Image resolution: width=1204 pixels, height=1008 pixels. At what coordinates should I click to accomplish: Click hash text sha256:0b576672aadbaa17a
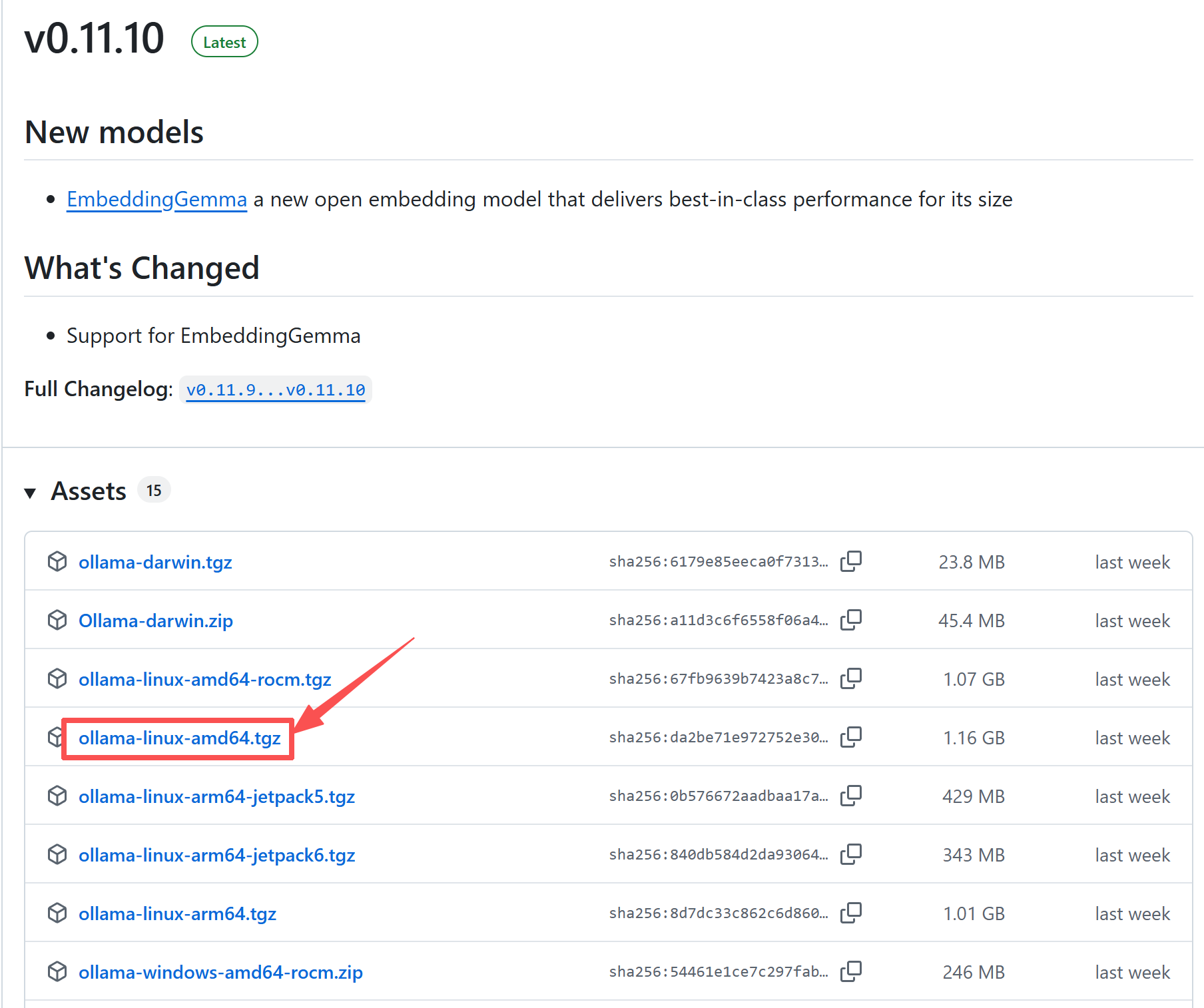pos(719,796)
